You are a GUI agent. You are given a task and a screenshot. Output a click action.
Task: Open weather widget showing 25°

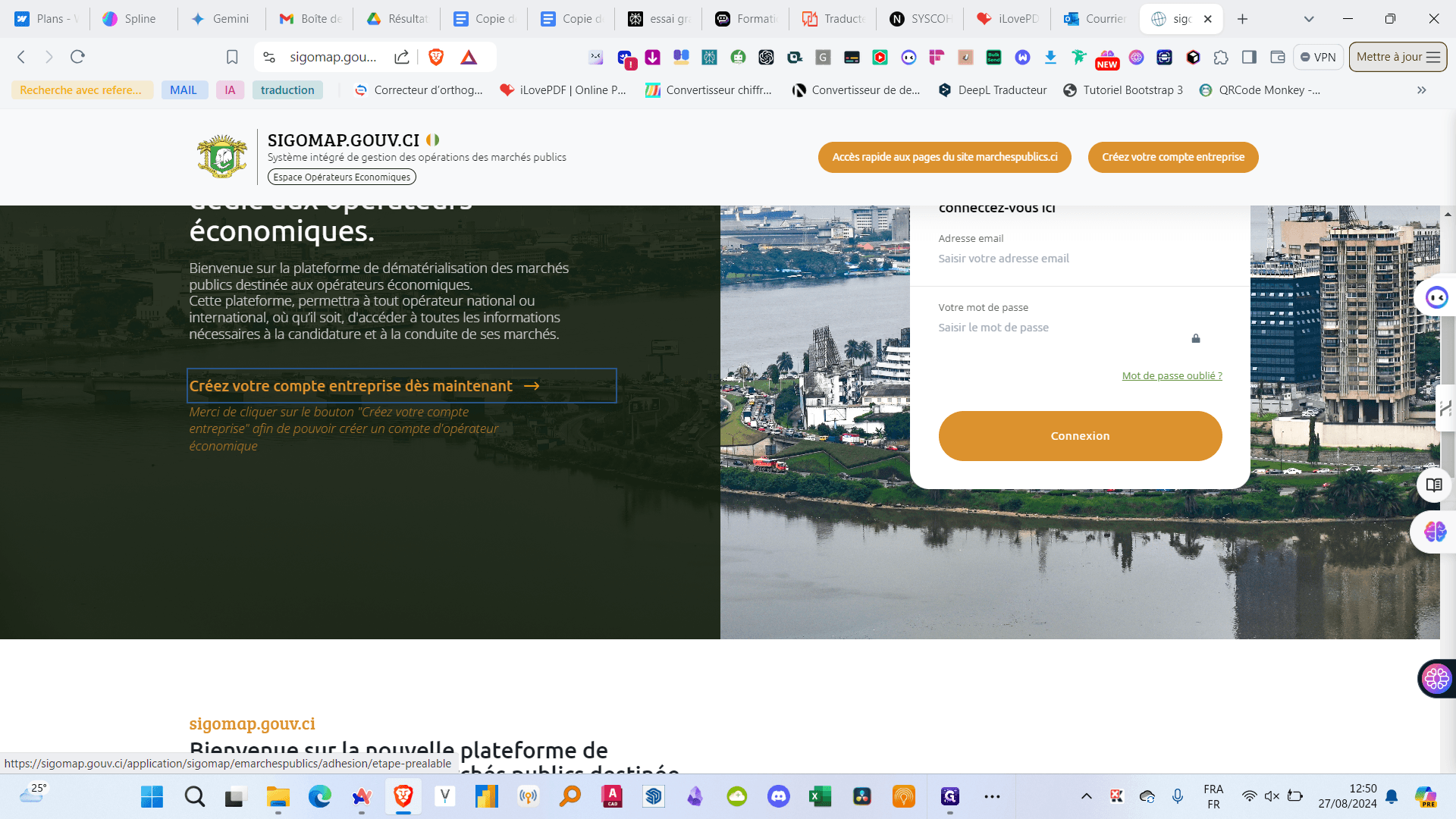click(33, 793)
